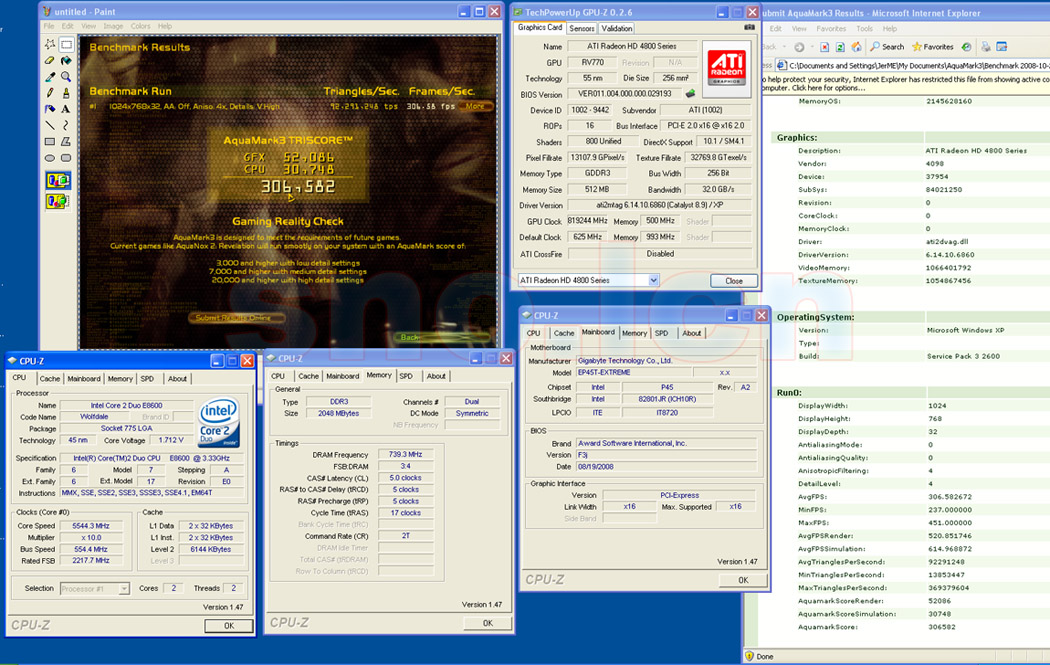Screen dimensions: 1050x665
Task: Click the GPU-Z BIOS Version field
Action: pyautogui.click(x=624, y=94)
